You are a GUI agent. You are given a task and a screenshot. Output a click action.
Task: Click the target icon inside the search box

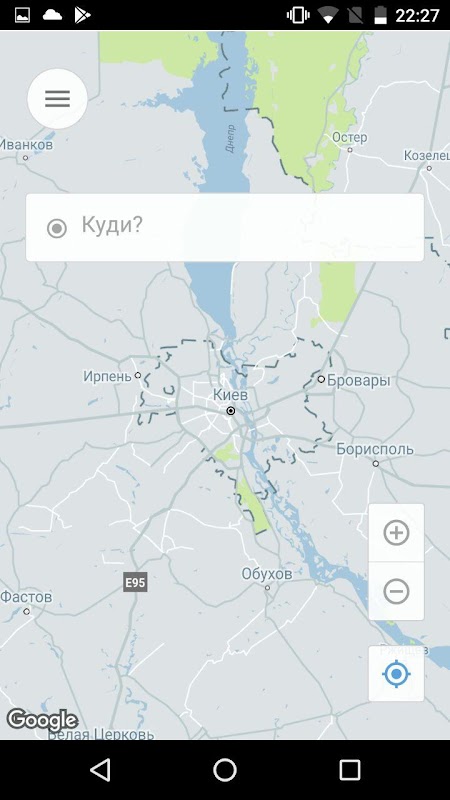pyautogui.click(x=57, y=228)
